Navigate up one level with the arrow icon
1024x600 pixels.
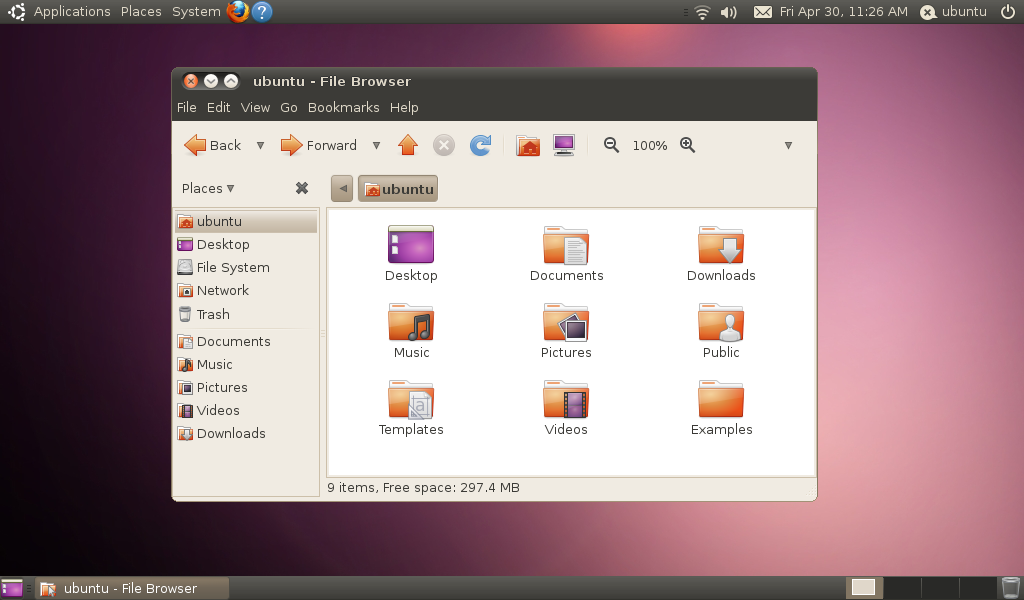(x=408, y=145)
